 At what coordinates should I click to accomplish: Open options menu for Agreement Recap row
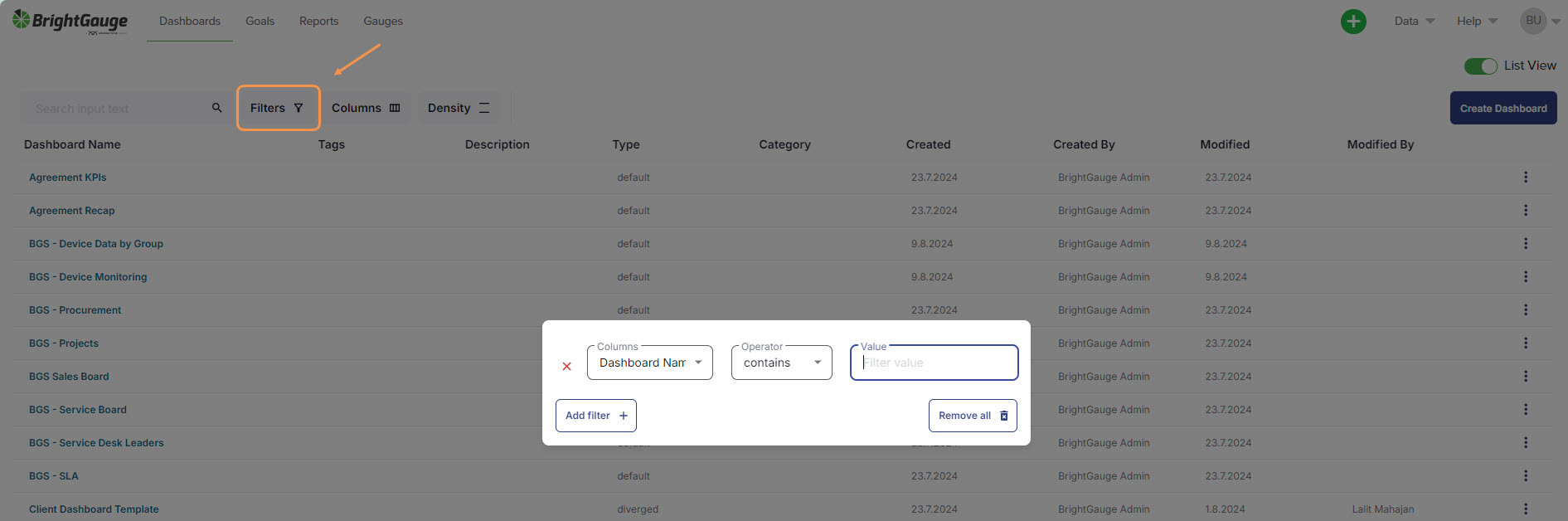pos(1526,210)
